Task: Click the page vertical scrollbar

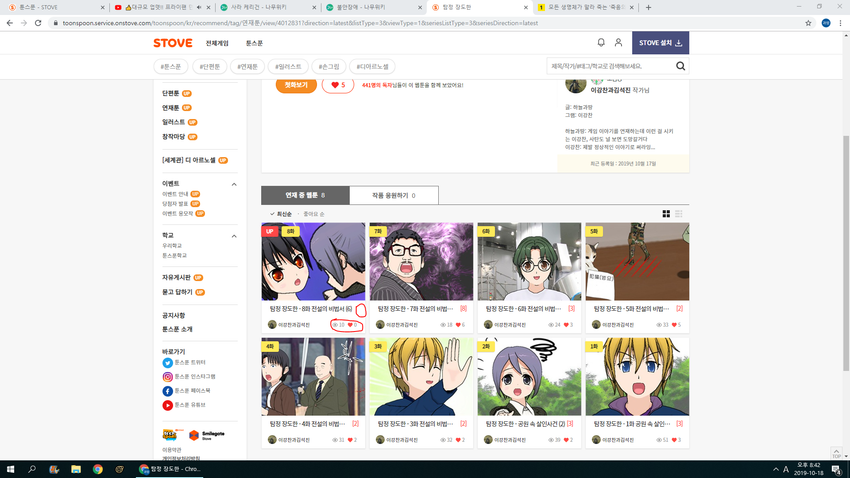Action: tap(846, 252)
